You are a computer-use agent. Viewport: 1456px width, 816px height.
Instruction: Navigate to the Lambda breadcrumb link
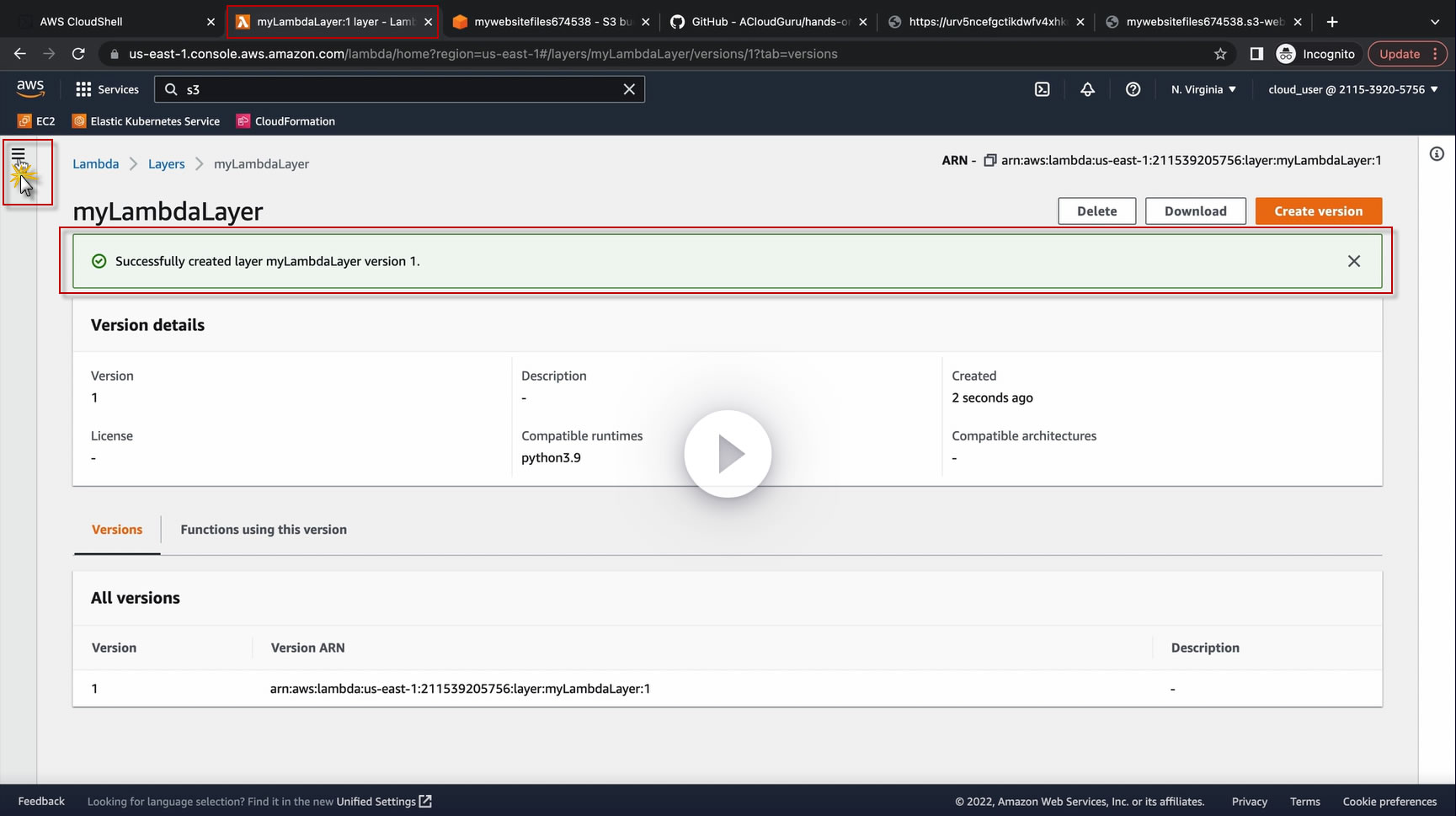click(x=96, y=164)
